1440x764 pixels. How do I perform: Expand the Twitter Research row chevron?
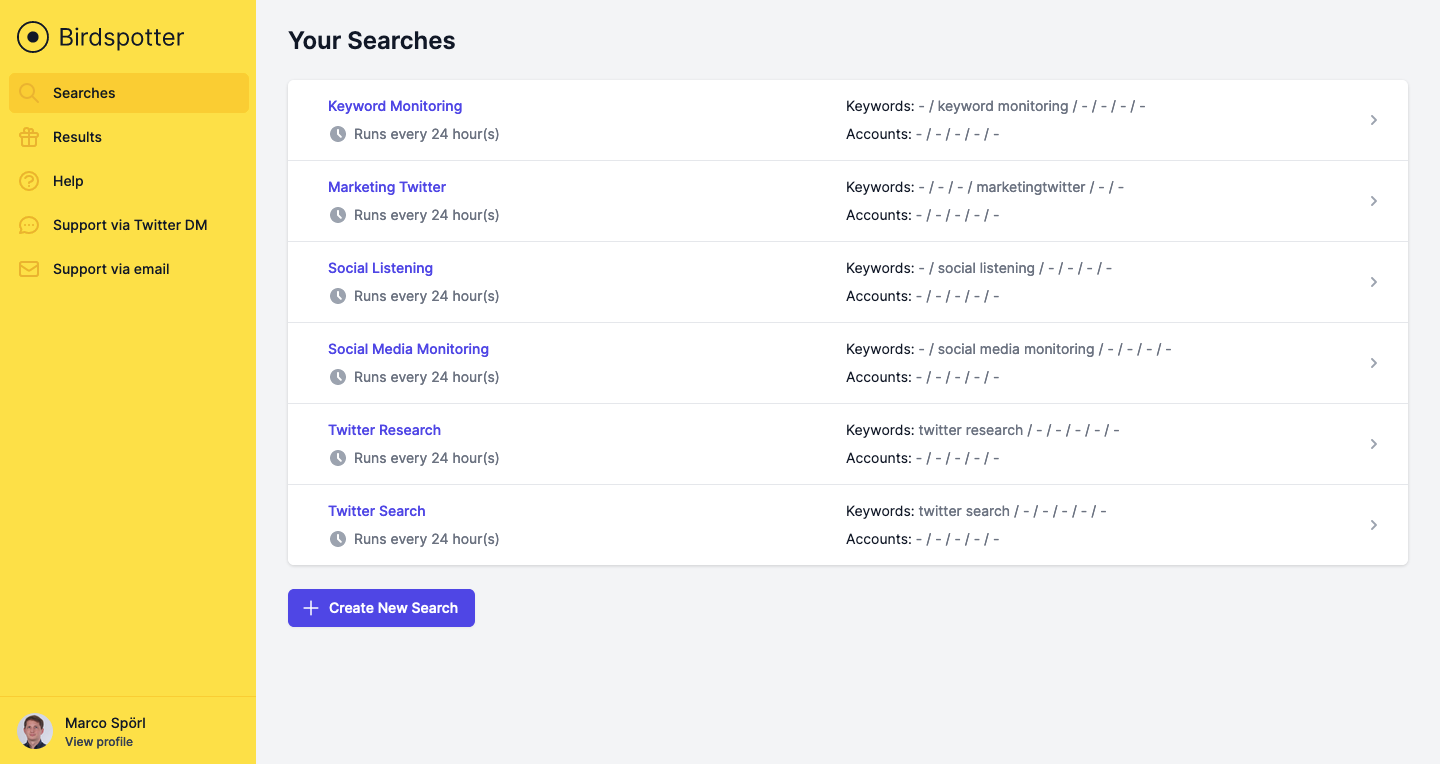pos(1373,443)
